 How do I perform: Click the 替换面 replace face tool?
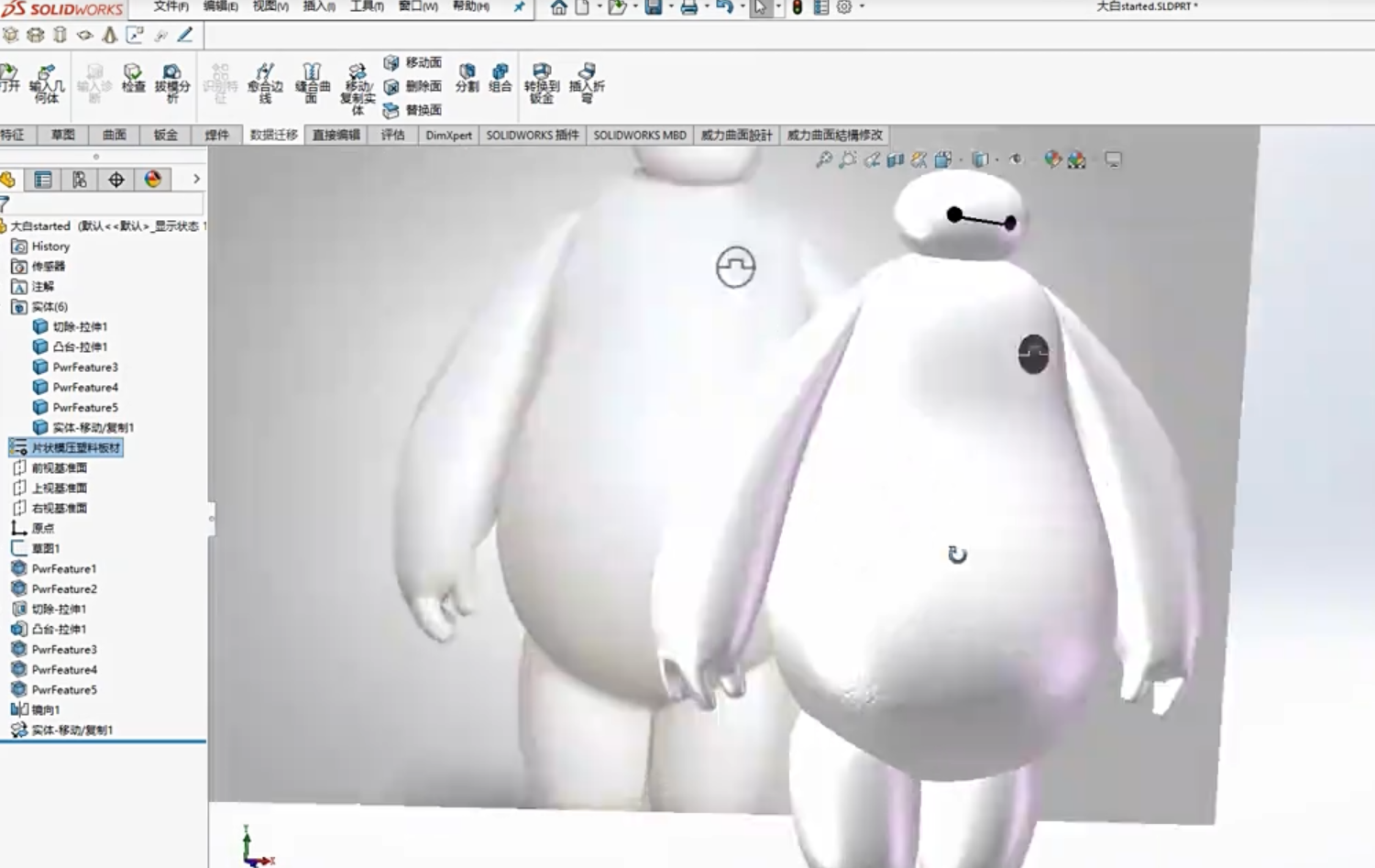coord(412,110)
